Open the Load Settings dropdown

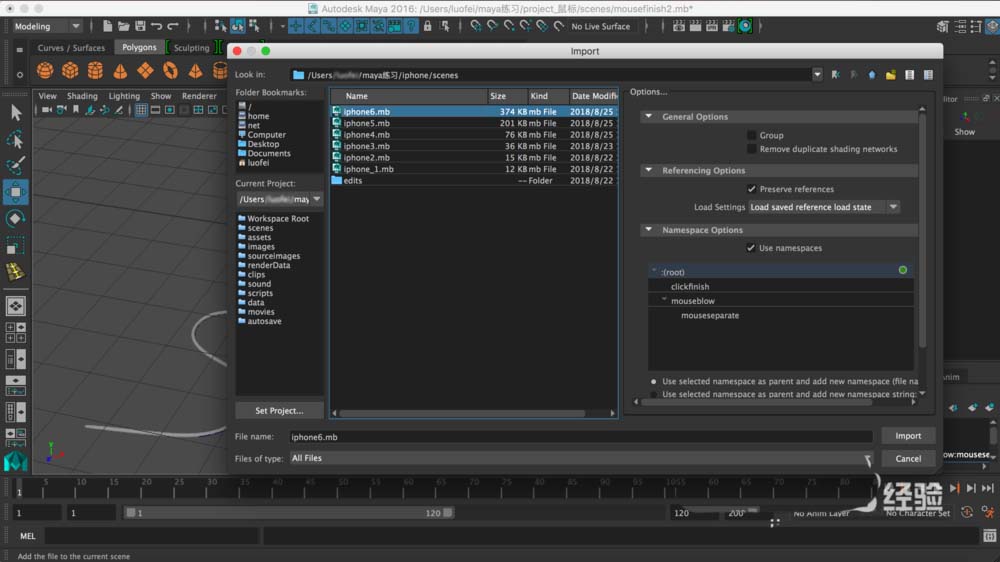pyautogui.click(x=824, y=207)
